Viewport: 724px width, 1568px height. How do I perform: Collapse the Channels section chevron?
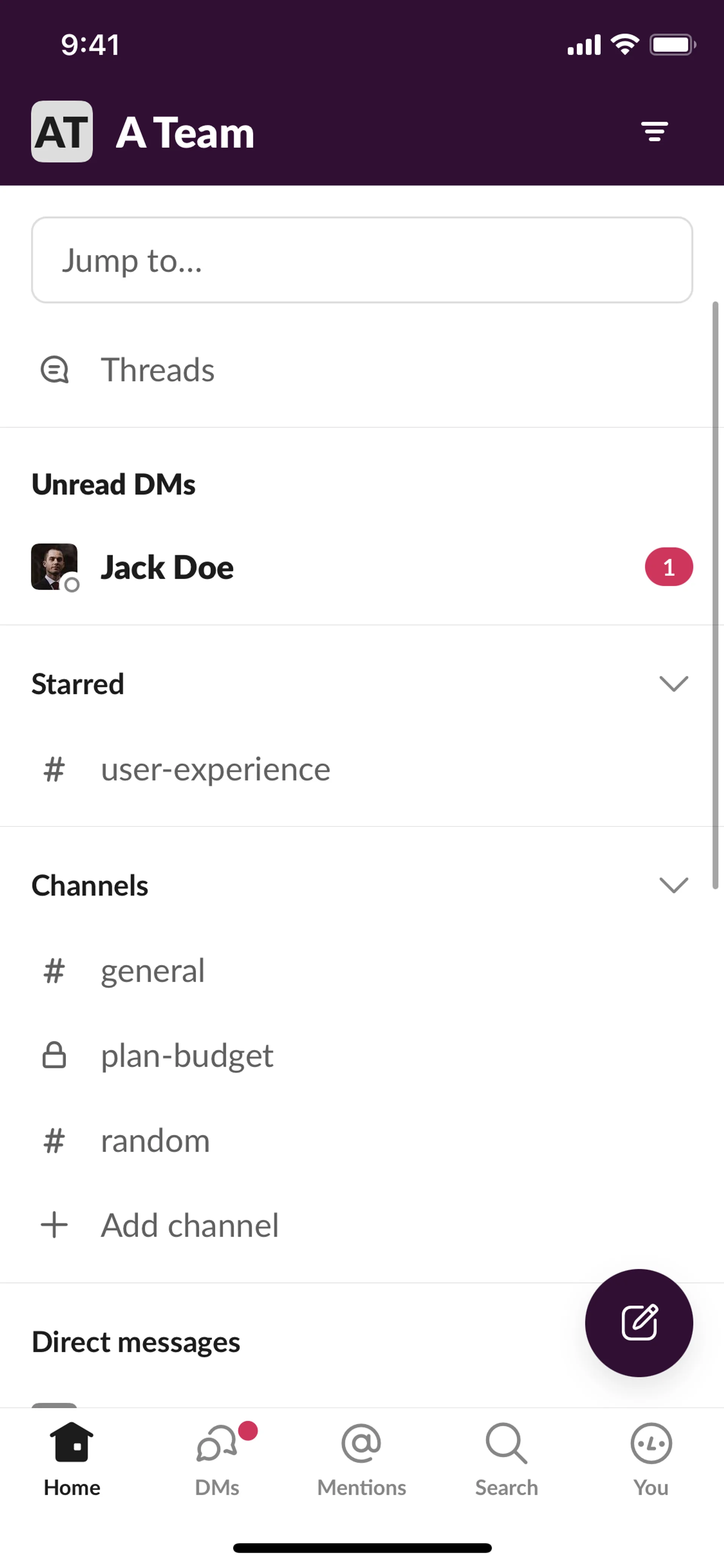tap(673, 885)
